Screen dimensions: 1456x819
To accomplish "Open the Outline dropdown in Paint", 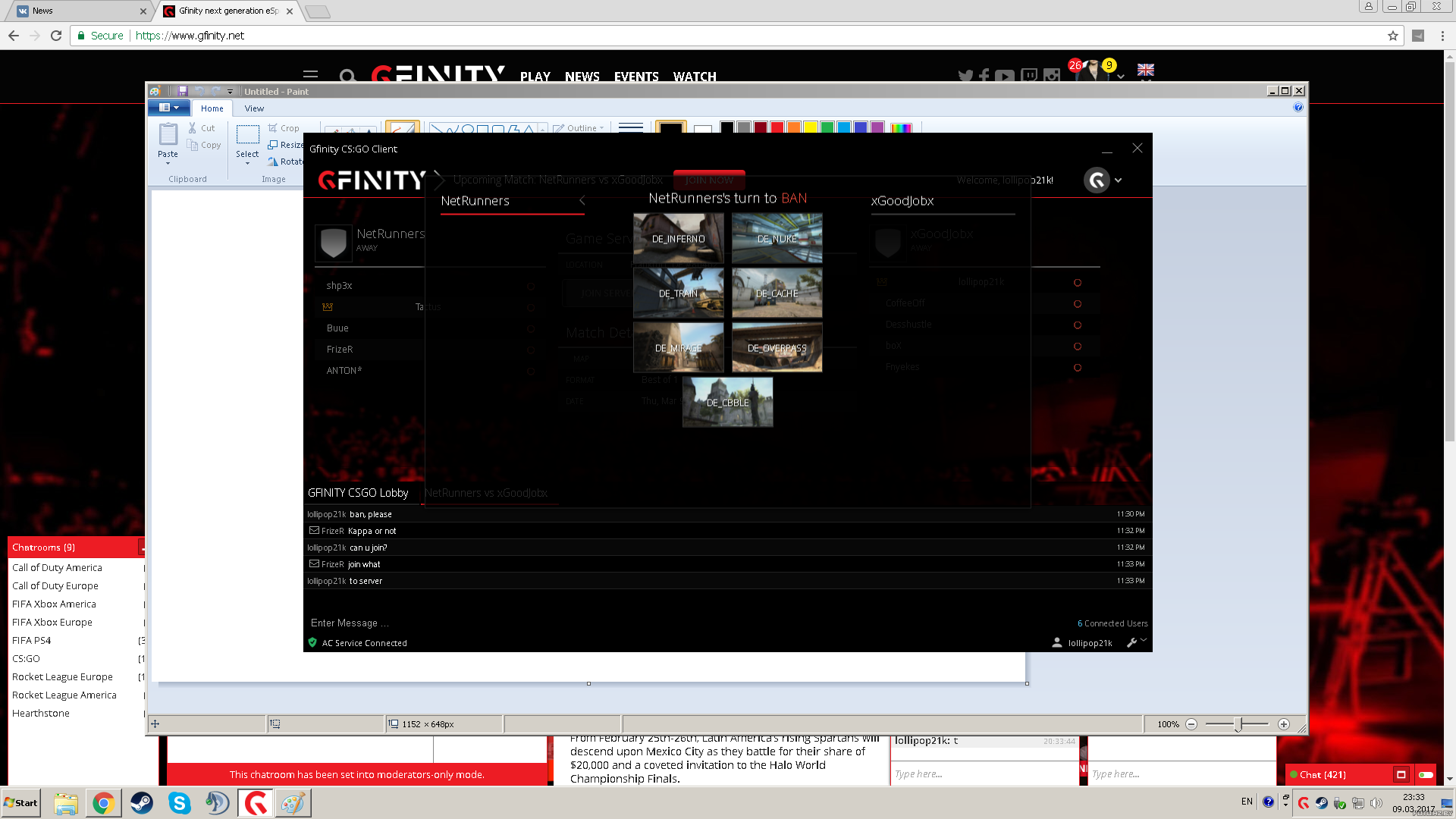I will pos(579,128).
